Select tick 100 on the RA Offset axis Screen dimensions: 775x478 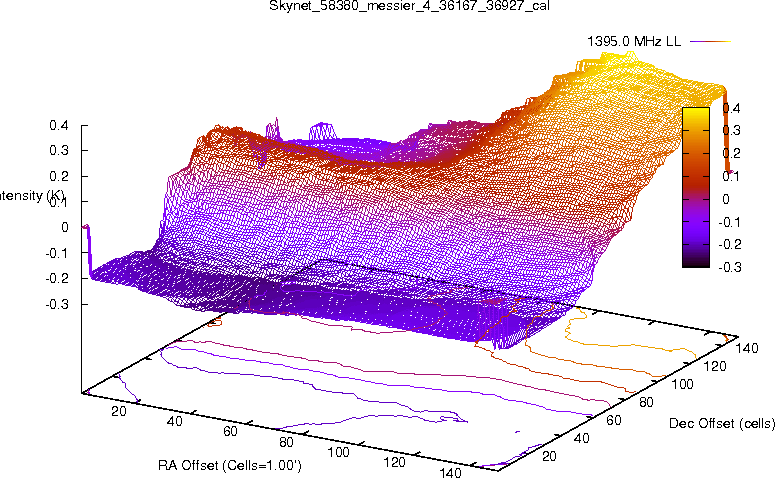click(339, 452)
